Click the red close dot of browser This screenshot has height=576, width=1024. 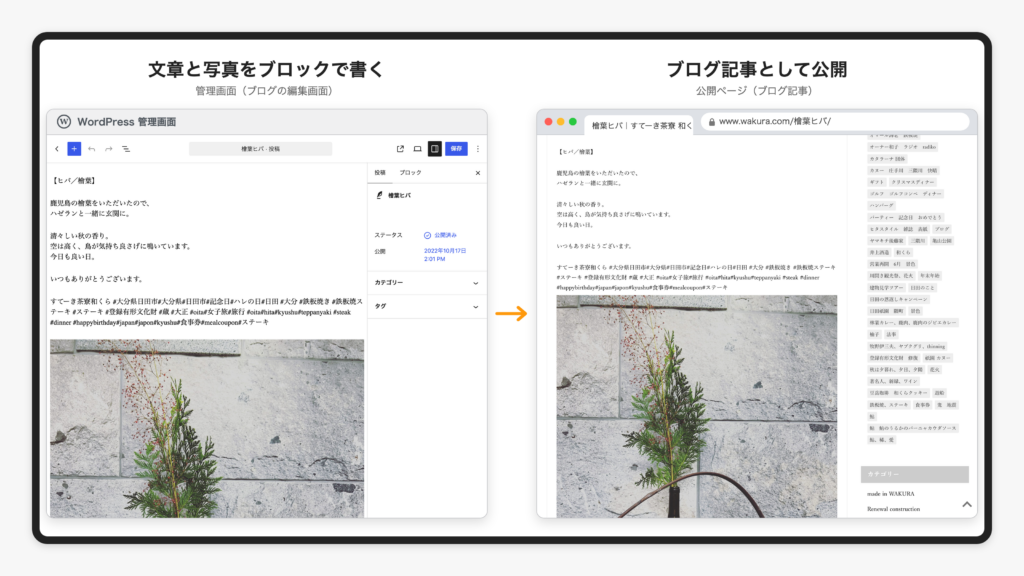click(549, 121)
